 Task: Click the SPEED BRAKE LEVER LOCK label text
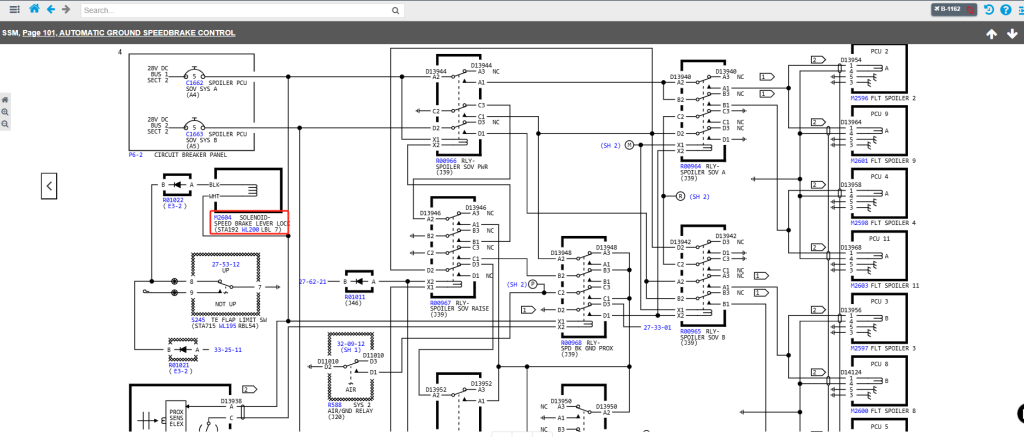click(252, 223)
